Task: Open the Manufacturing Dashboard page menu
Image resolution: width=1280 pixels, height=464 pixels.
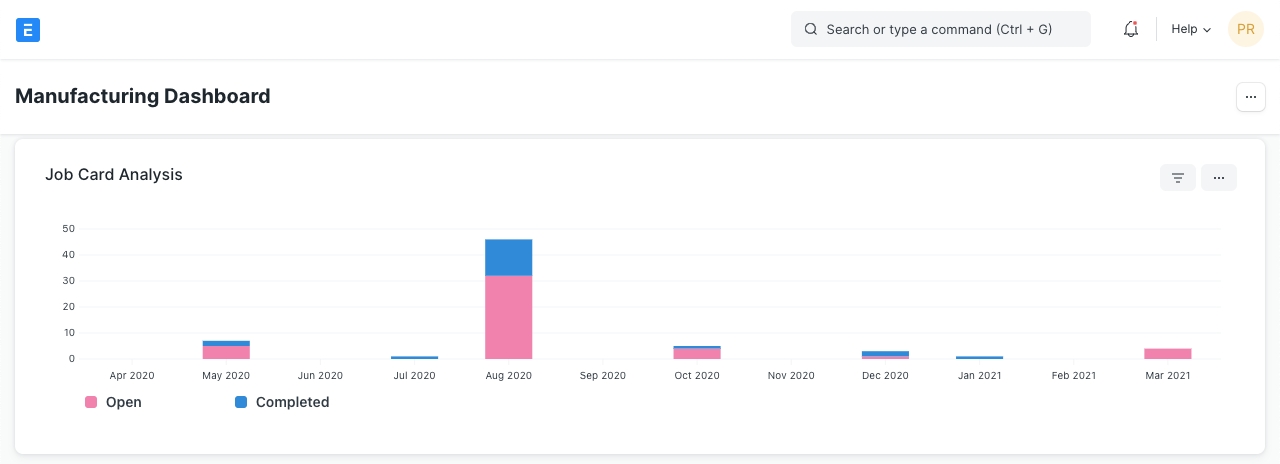Action: (x=1251, y=97)
